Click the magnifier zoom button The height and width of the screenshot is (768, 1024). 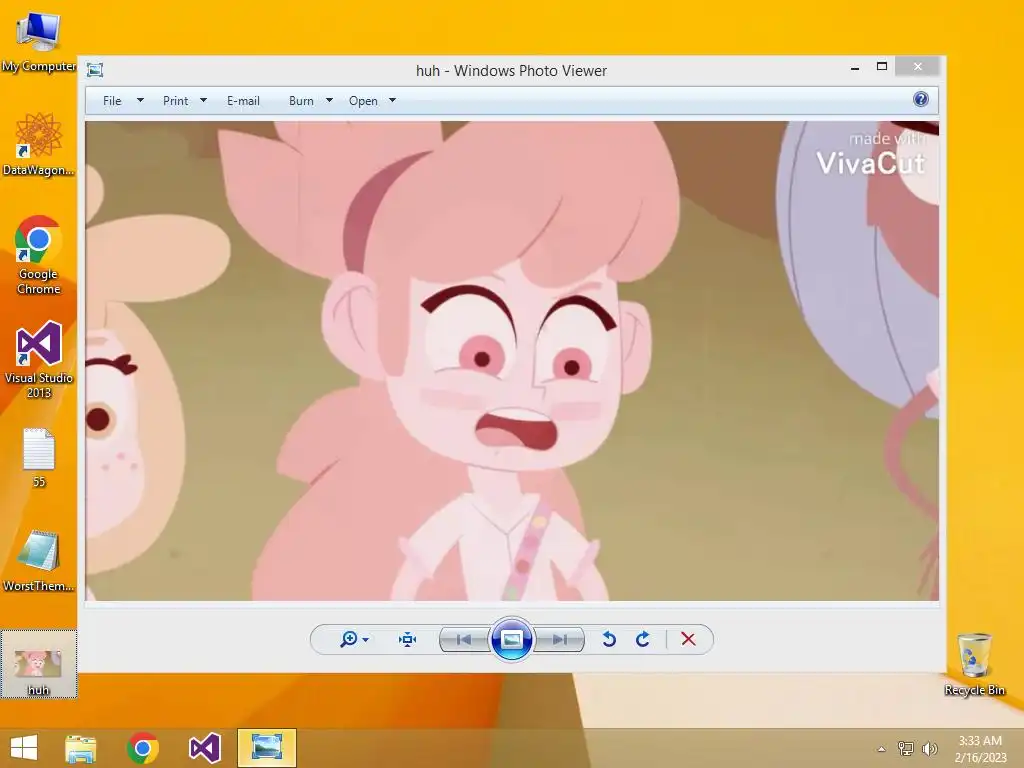click(x=349, y=639)
